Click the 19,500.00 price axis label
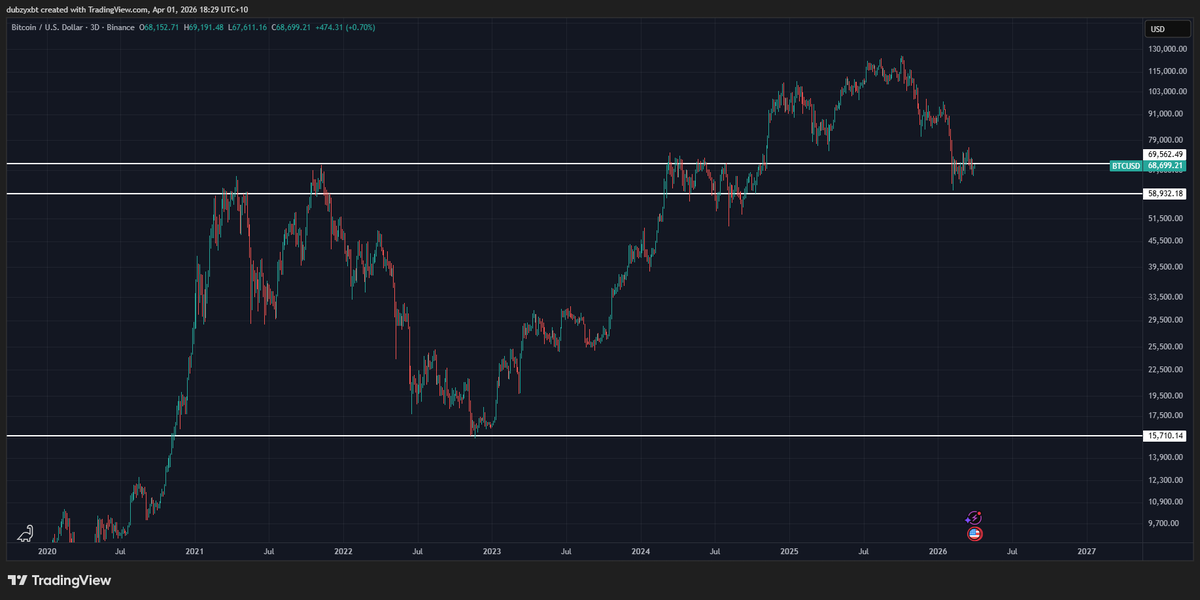This screenshot has width=1200, height=600. [x=1166, y=396]
